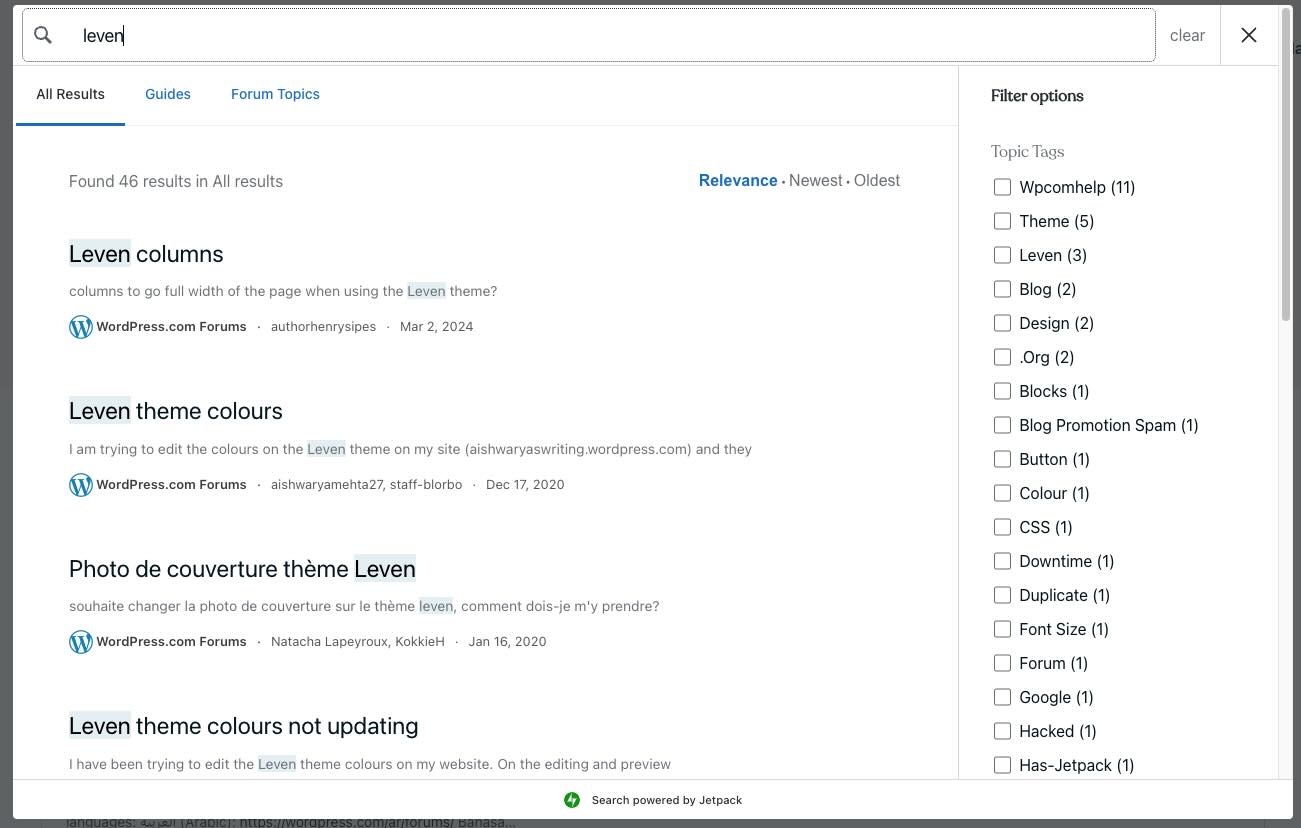The image size is (1301, 828).
Task: Click WordPress logo in Leven theme colours result
Action: click(81, 485)
